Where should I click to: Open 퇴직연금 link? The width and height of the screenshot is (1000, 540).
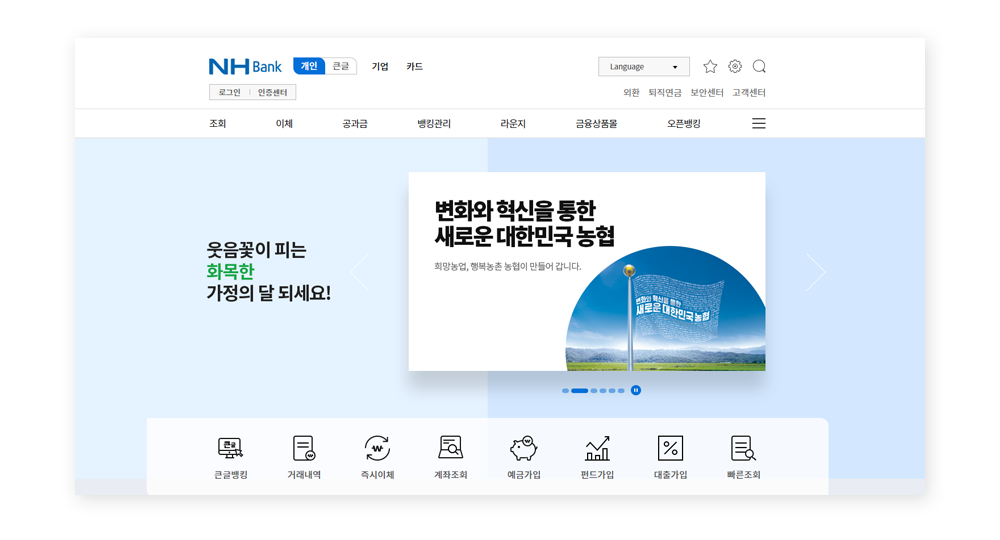point(665,92)
